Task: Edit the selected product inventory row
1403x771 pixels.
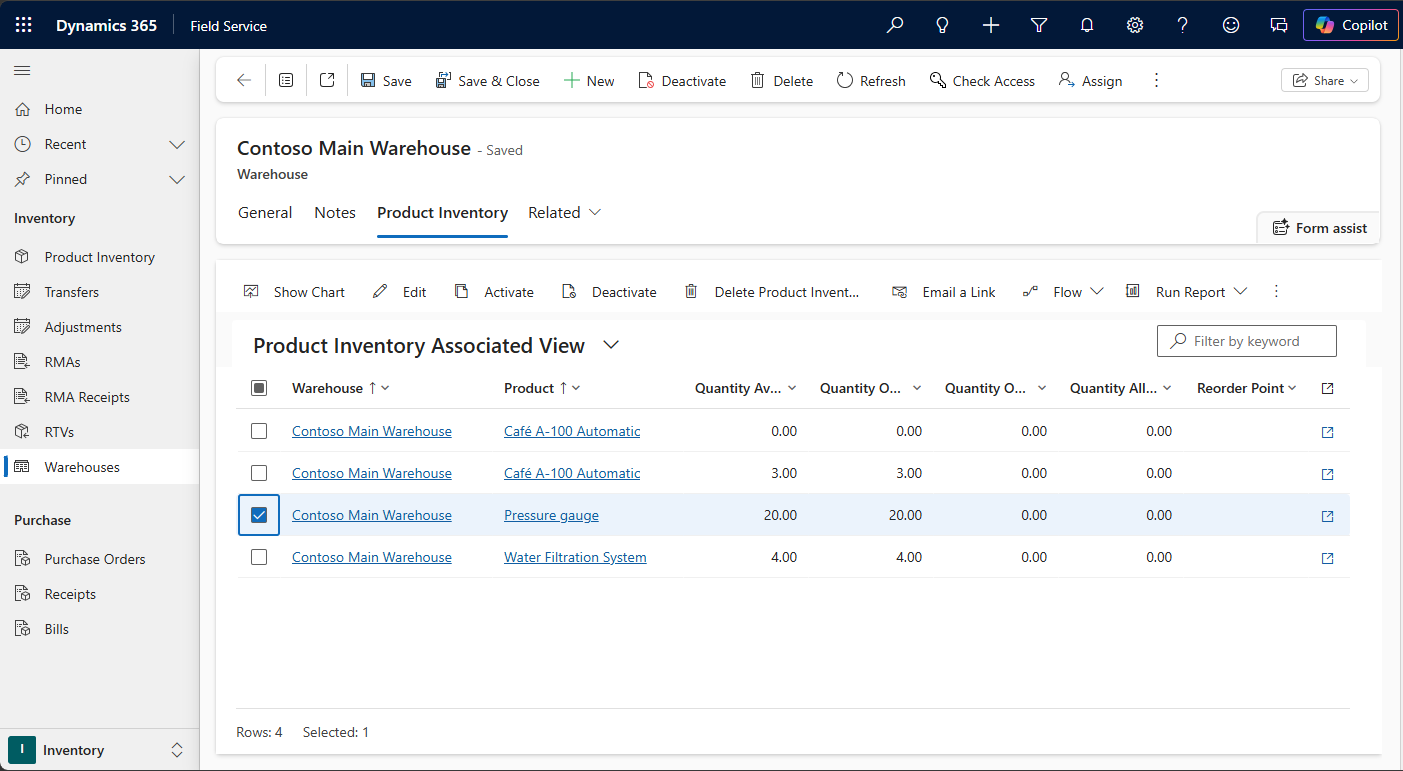Action: click(x=399, y=292)
